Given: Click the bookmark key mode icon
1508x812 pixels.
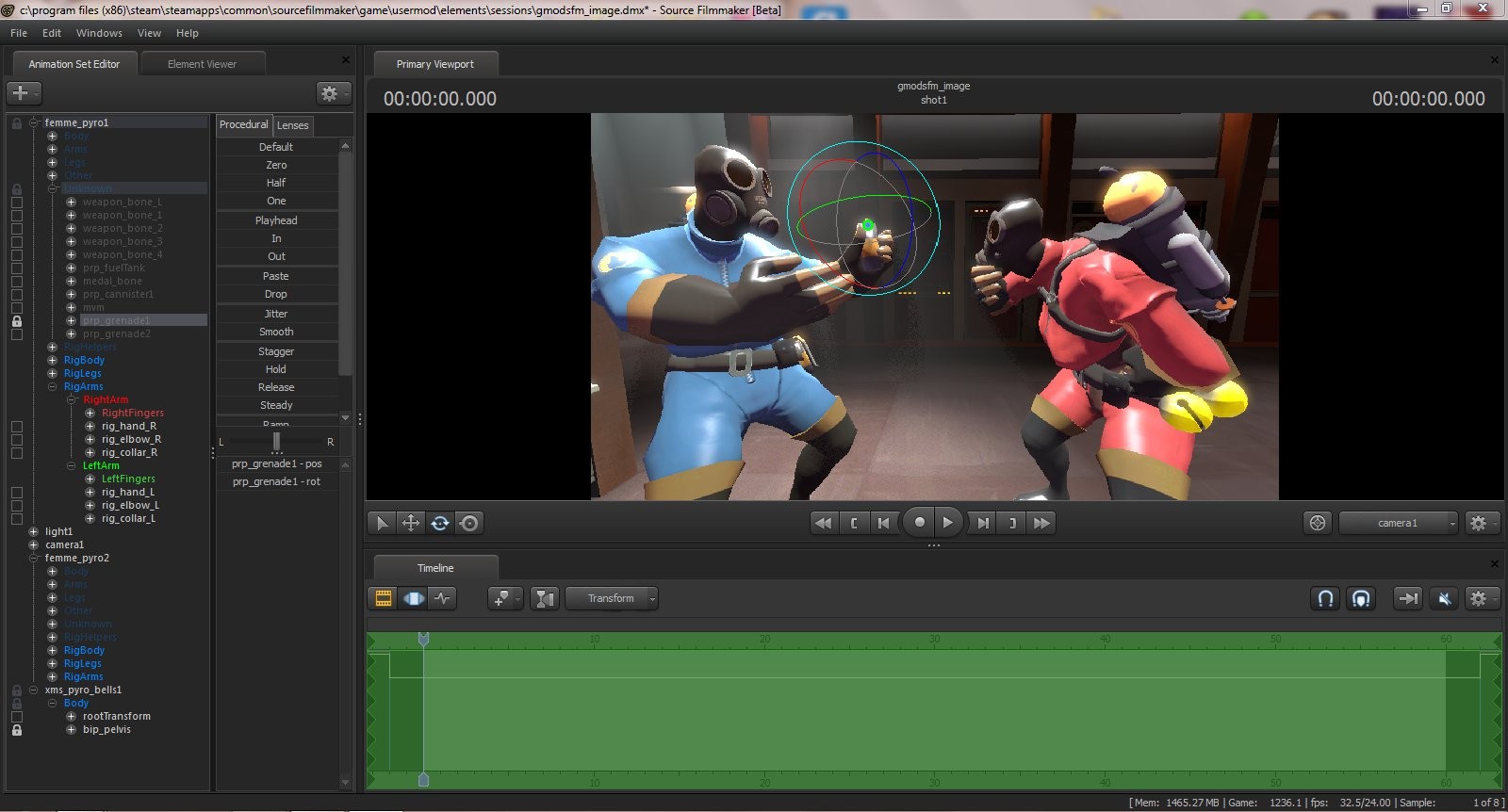Looking at the screenshot, I should click(503, 598).
